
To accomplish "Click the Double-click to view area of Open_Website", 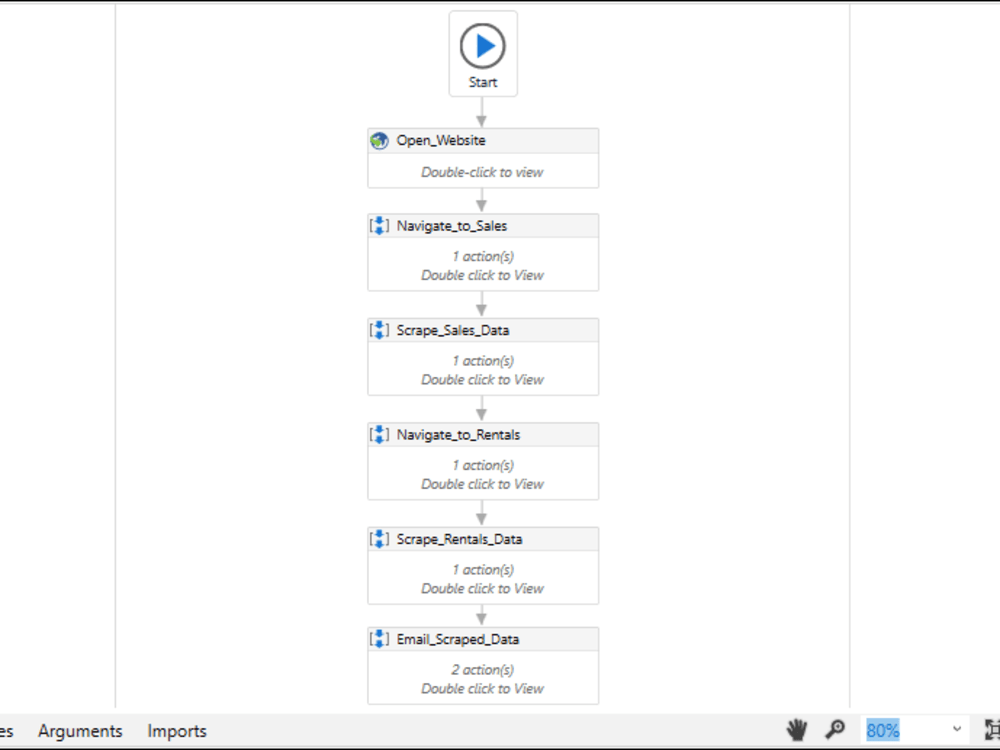I will pyautogui.click(x=483, y=170).
